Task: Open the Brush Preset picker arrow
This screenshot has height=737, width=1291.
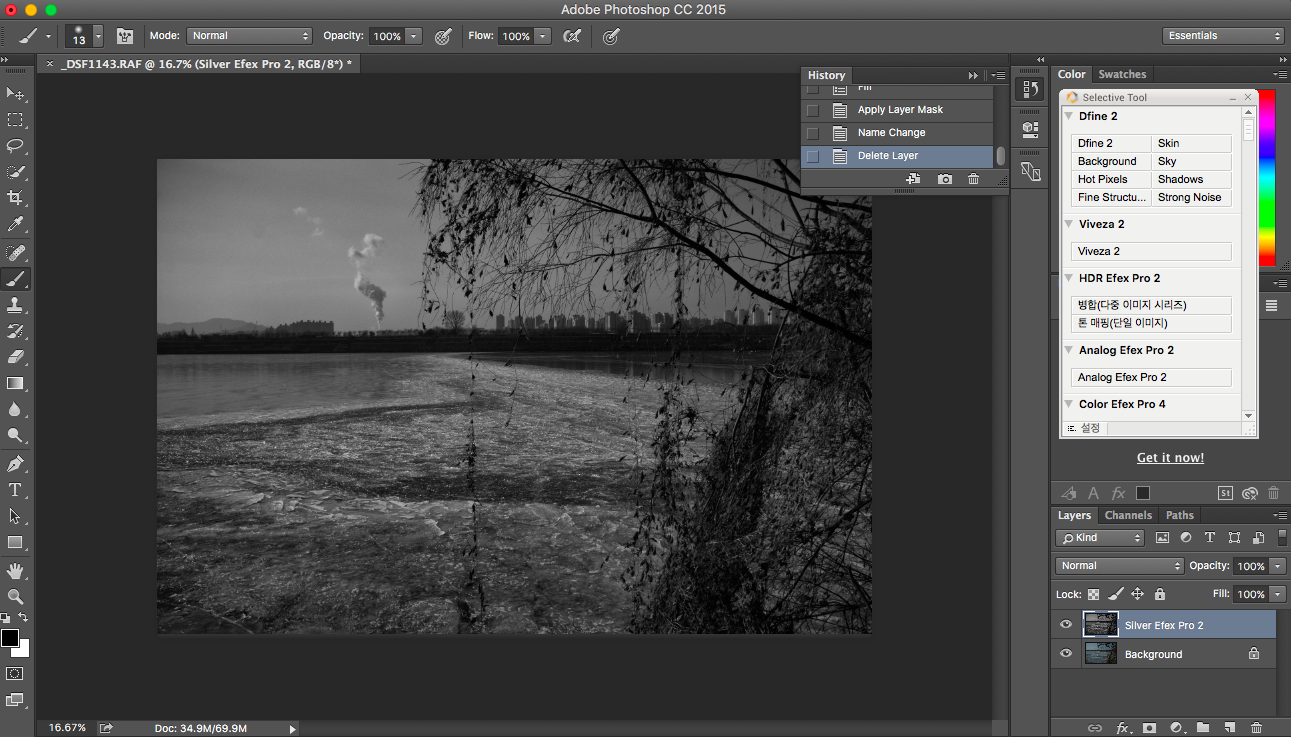Action: point(97,36)
